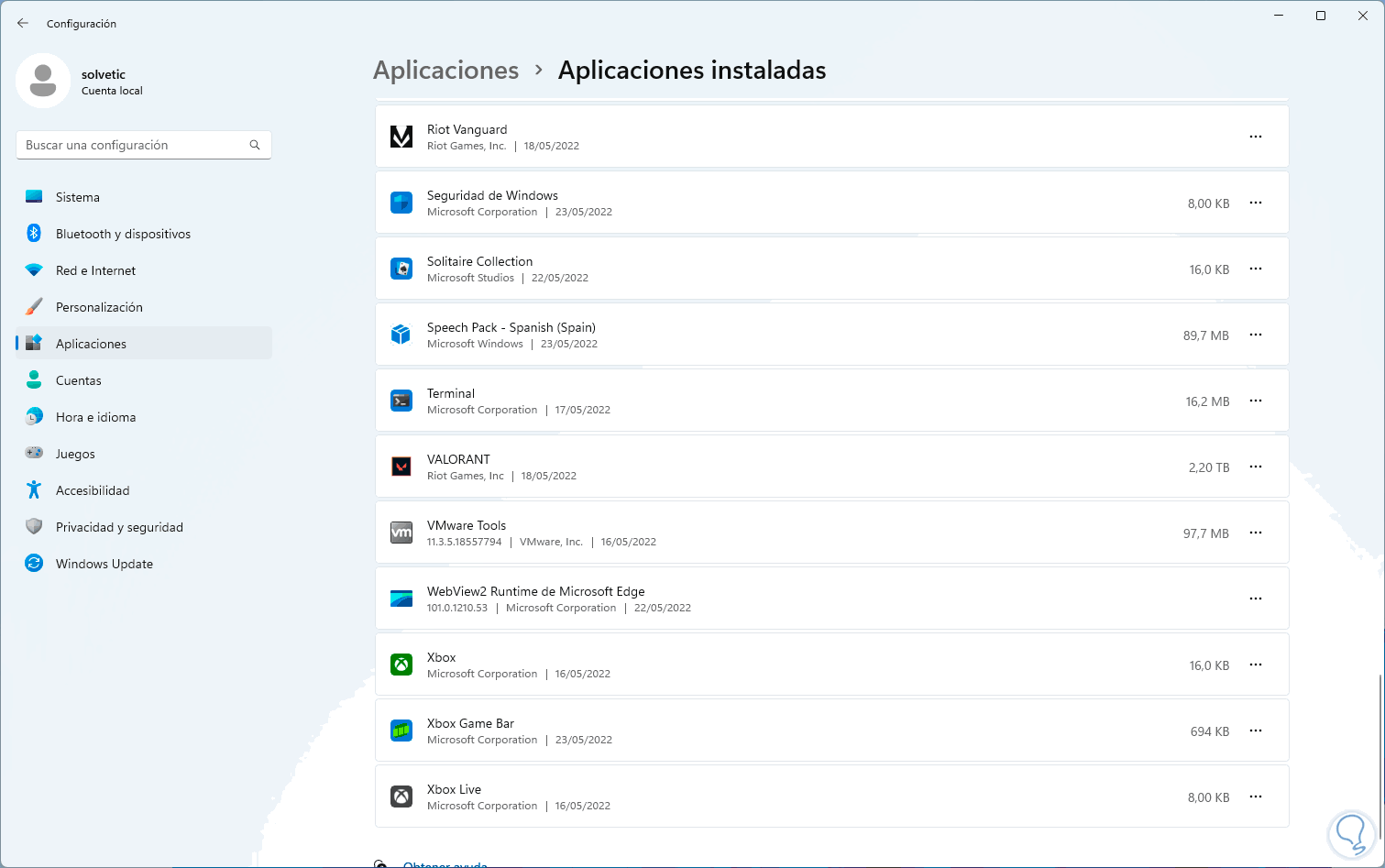The image size is (1385, 868).
Task: Click the Aplicaciones breadcrumb link
Action: pyautogui.click(x=446, y=71)
